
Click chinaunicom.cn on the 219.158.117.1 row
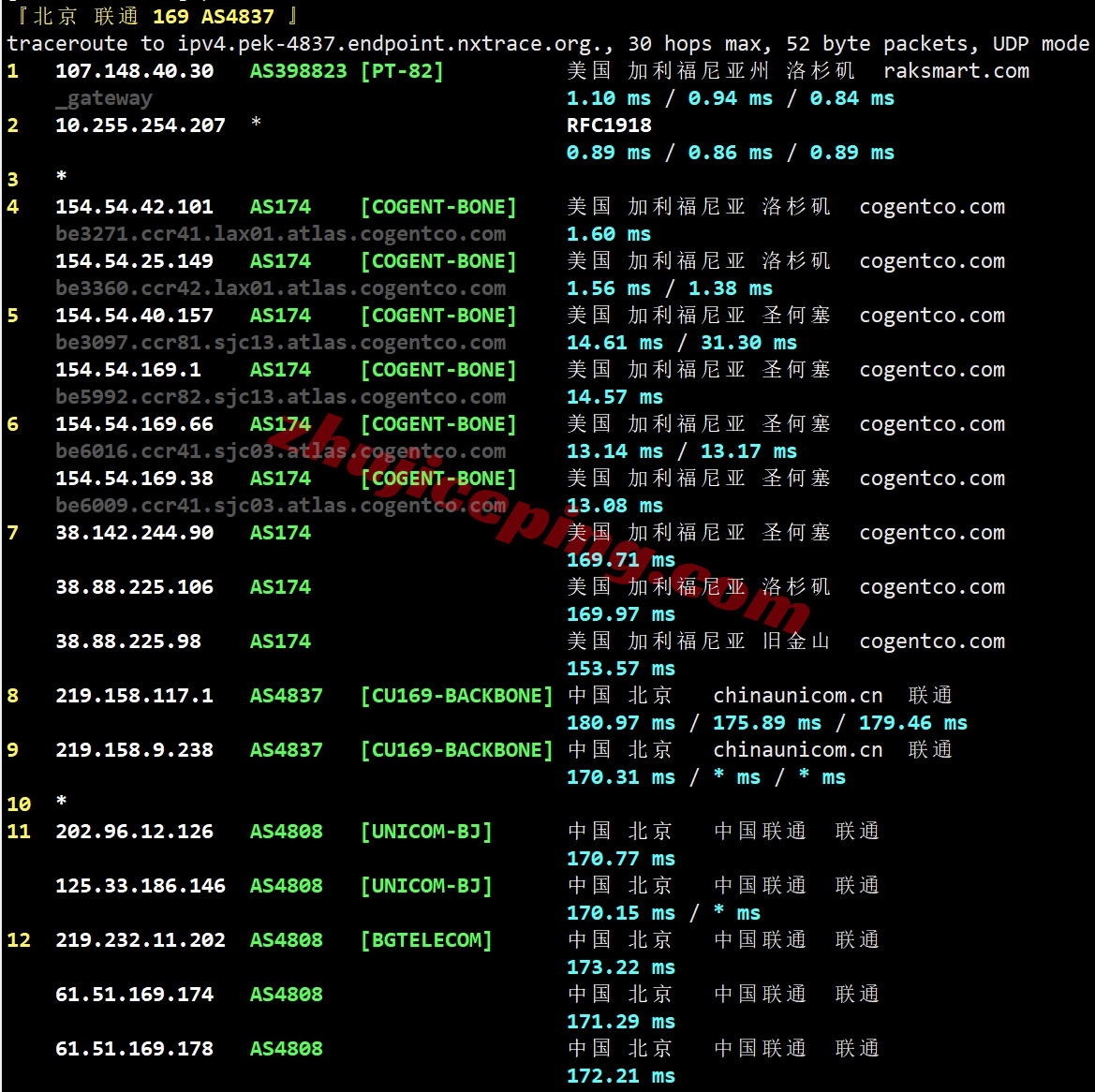tap(797, 696)
